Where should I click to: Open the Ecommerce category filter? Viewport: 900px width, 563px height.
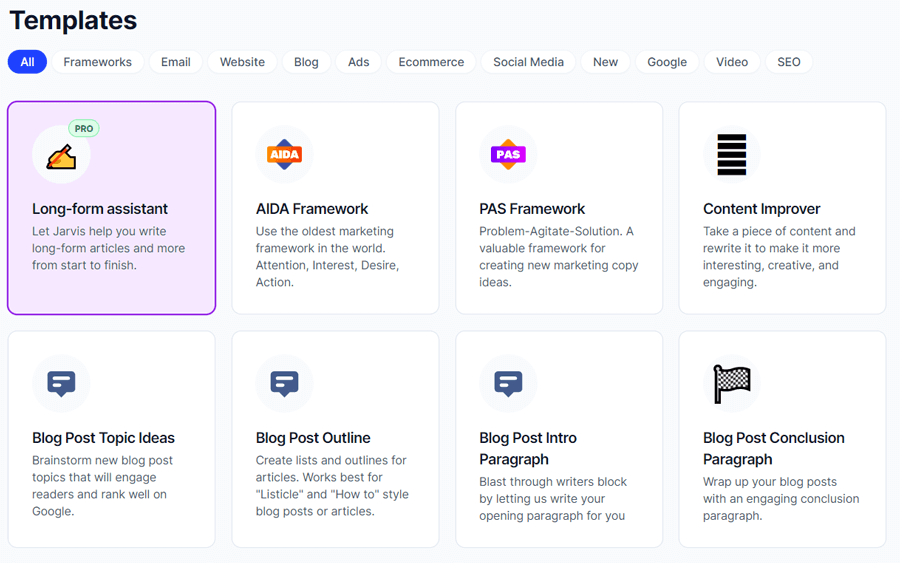(431, 62)
